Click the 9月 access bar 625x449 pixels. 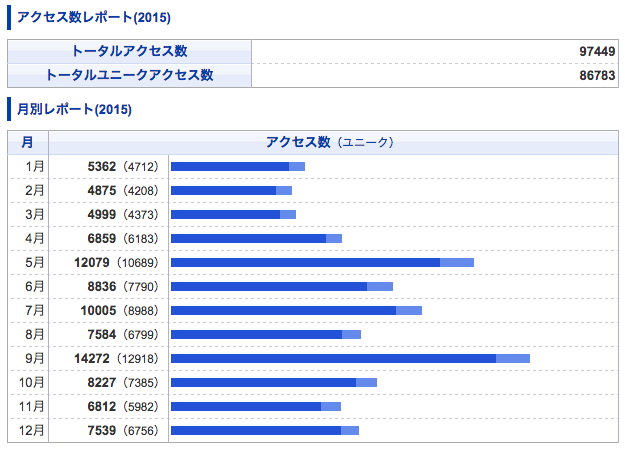coord(350,358)
